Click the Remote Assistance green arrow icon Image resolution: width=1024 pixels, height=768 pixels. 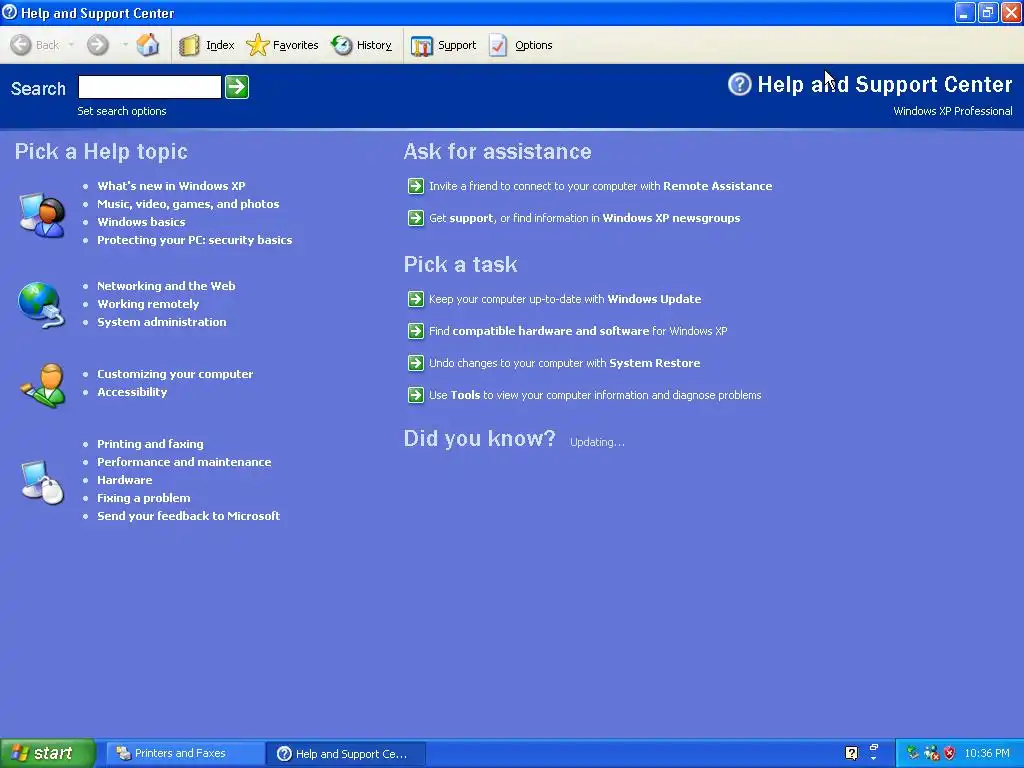415,186
